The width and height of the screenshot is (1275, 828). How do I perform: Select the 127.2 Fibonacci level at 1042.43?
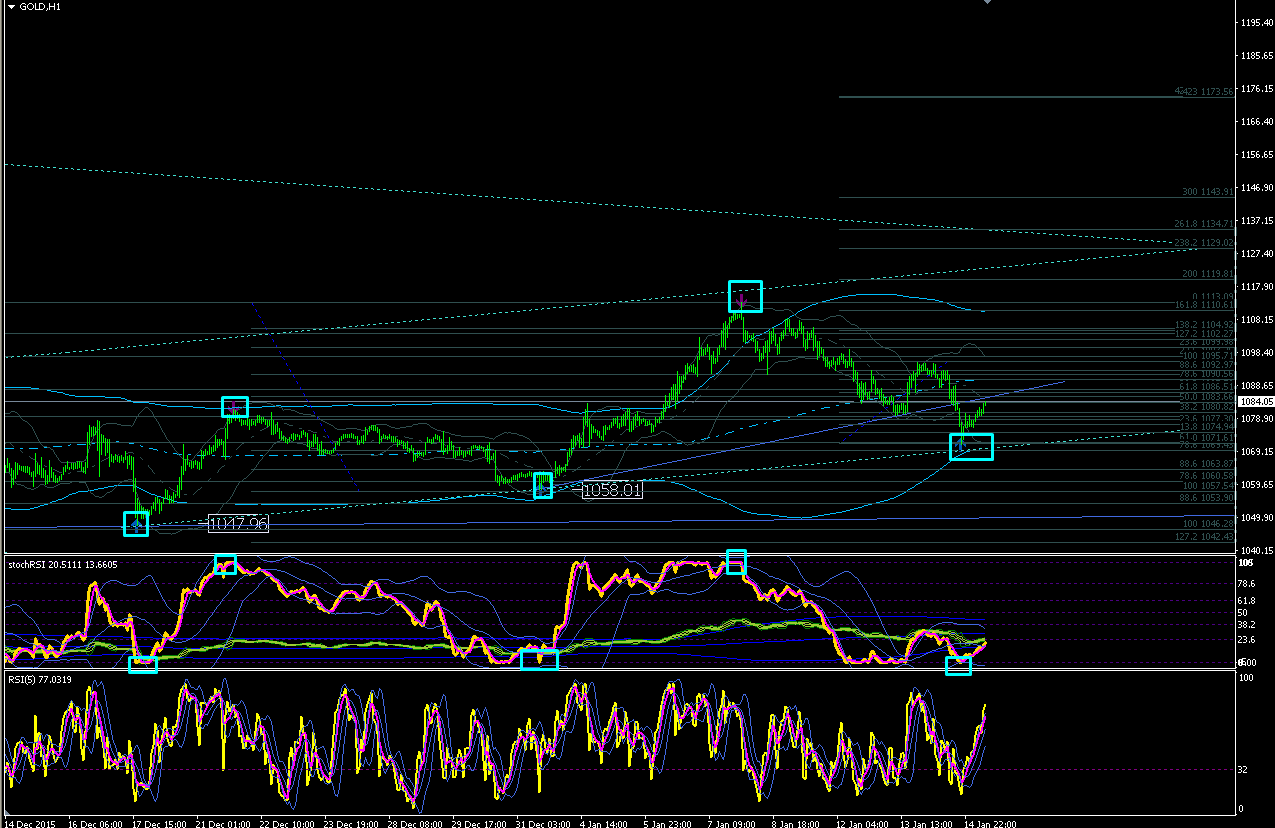[x=1204, y=537]
